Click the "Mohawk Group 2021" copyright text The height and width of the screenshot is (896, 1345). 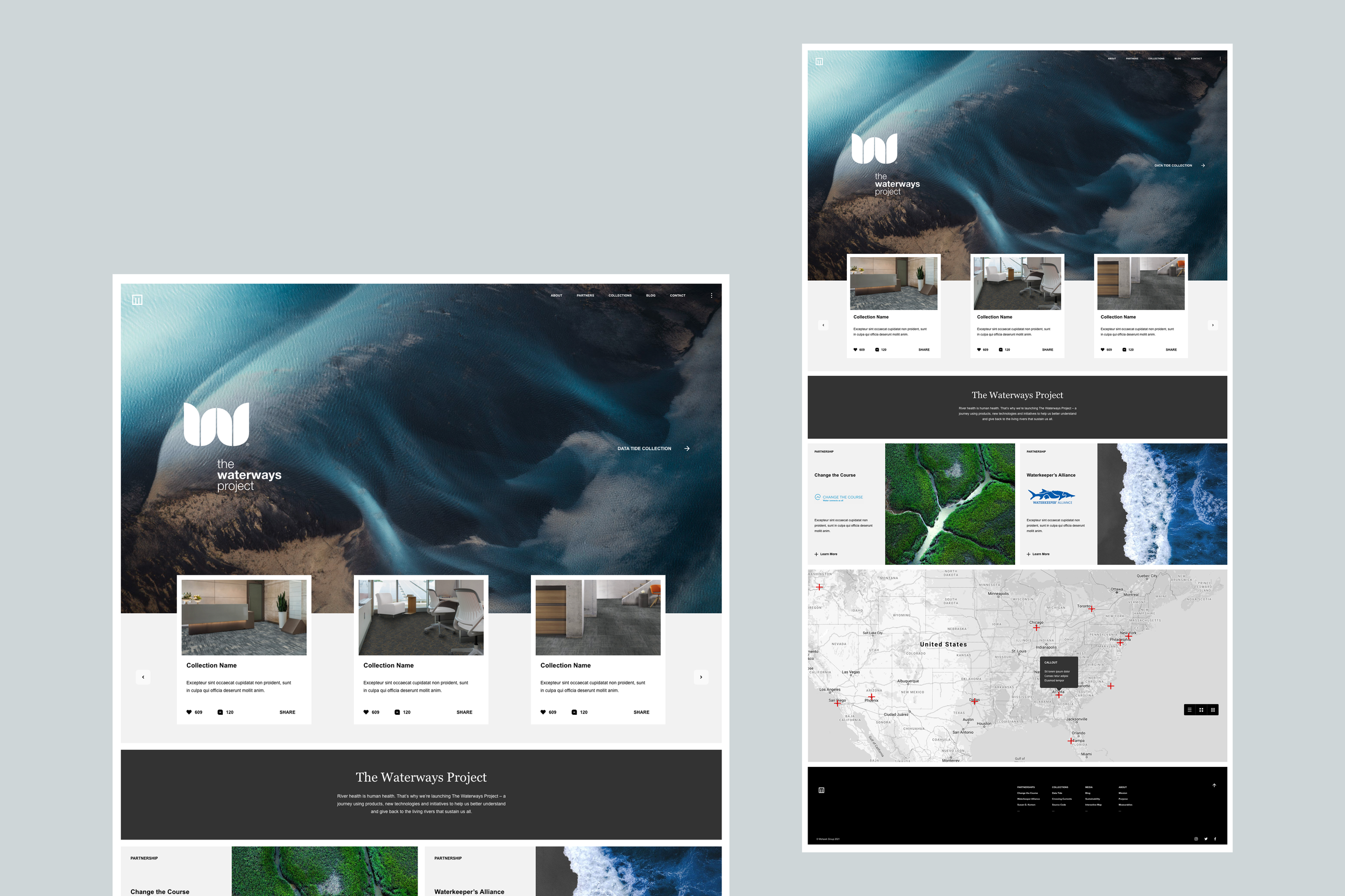point(829,839)
